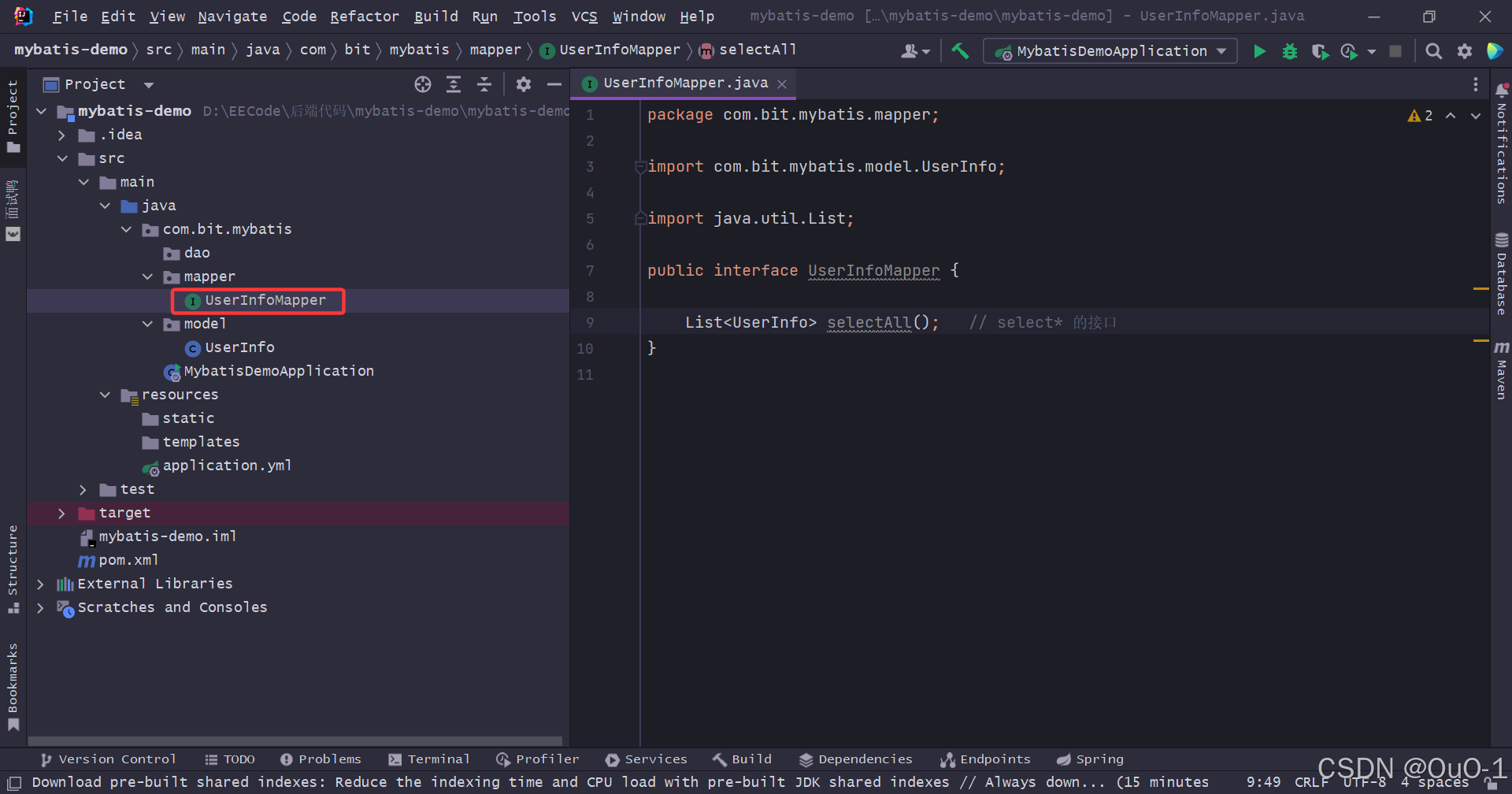The image size is (1512, 794).
Task: Collapse the resources folder
Action: 105,395
